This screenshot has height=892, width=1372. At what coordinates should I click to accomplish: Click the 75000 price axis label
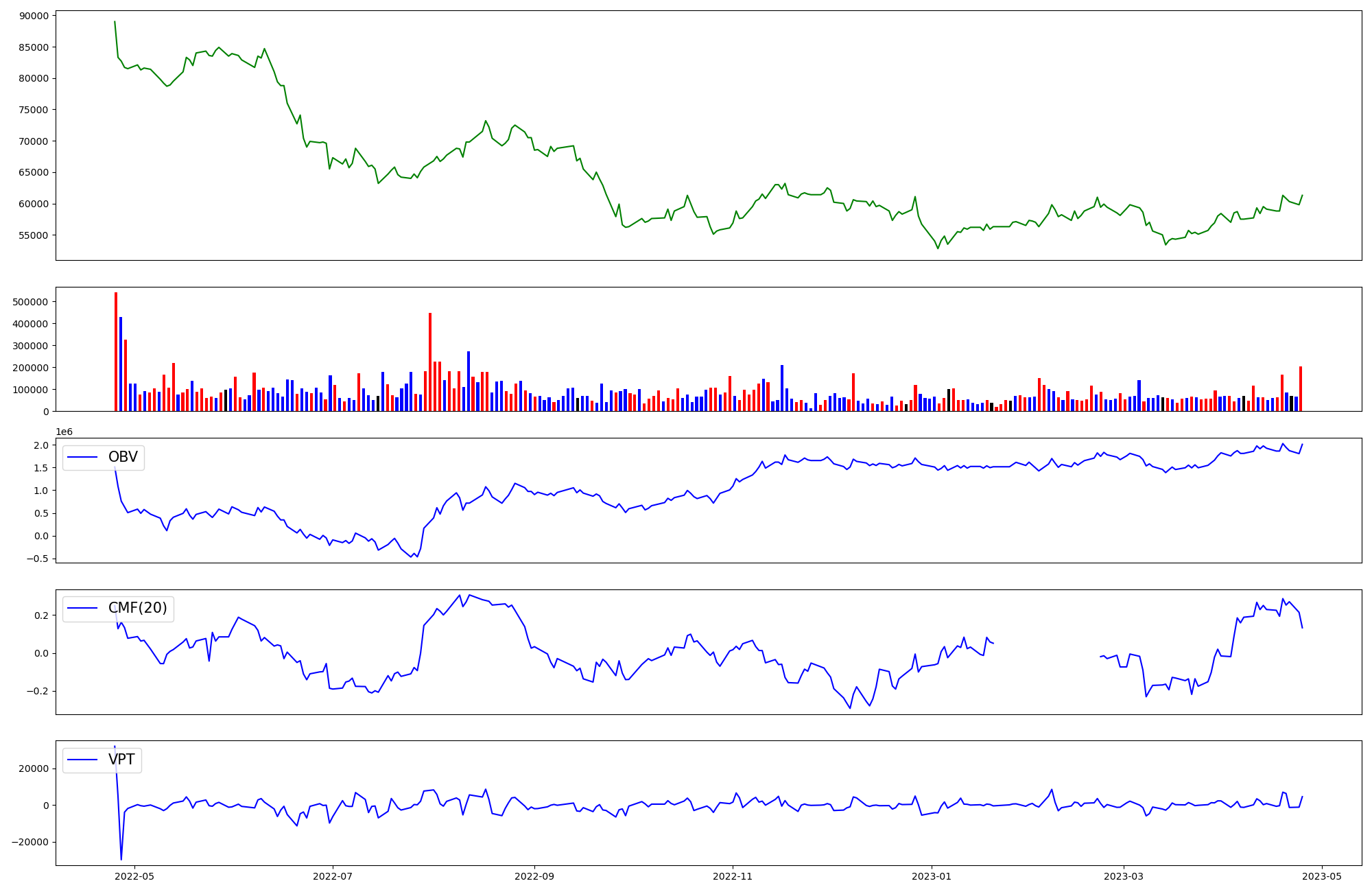34,110
